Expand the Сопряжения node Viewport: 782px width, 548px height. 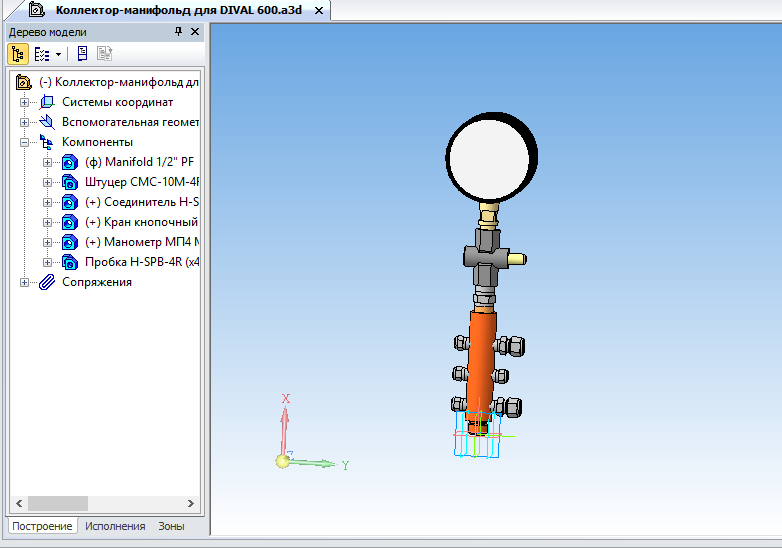coord(24,282)
